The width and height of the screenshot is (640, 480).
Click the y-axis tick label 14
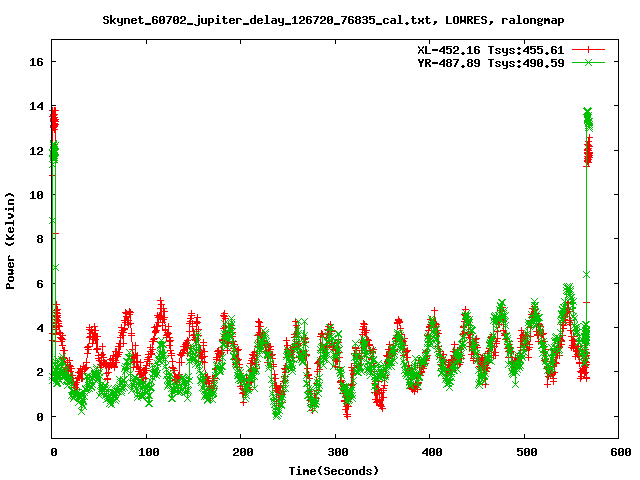coord(36,106)
